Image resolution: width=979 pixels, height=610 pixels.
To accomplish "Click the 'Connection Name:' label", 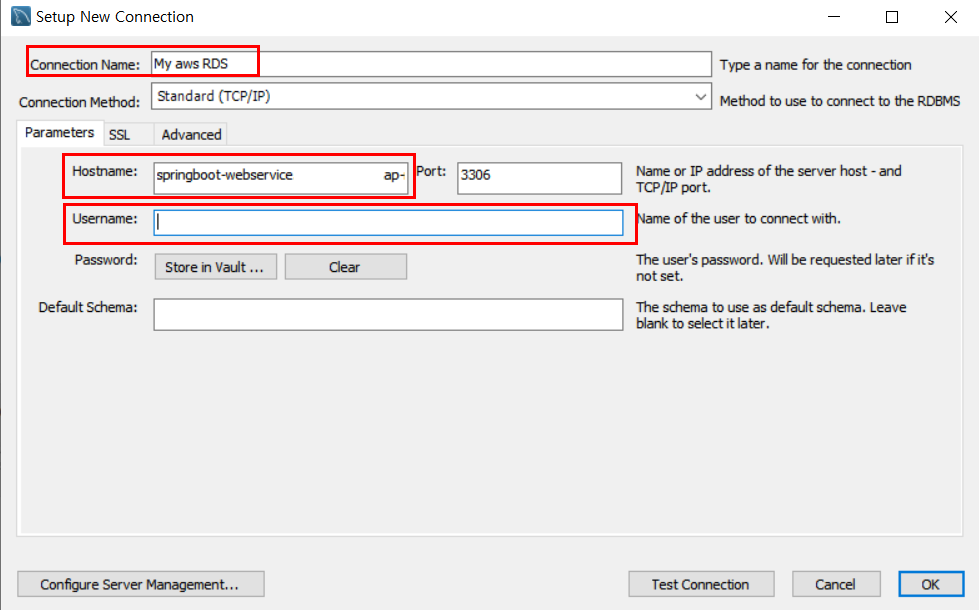I will [x=85, y=65].
